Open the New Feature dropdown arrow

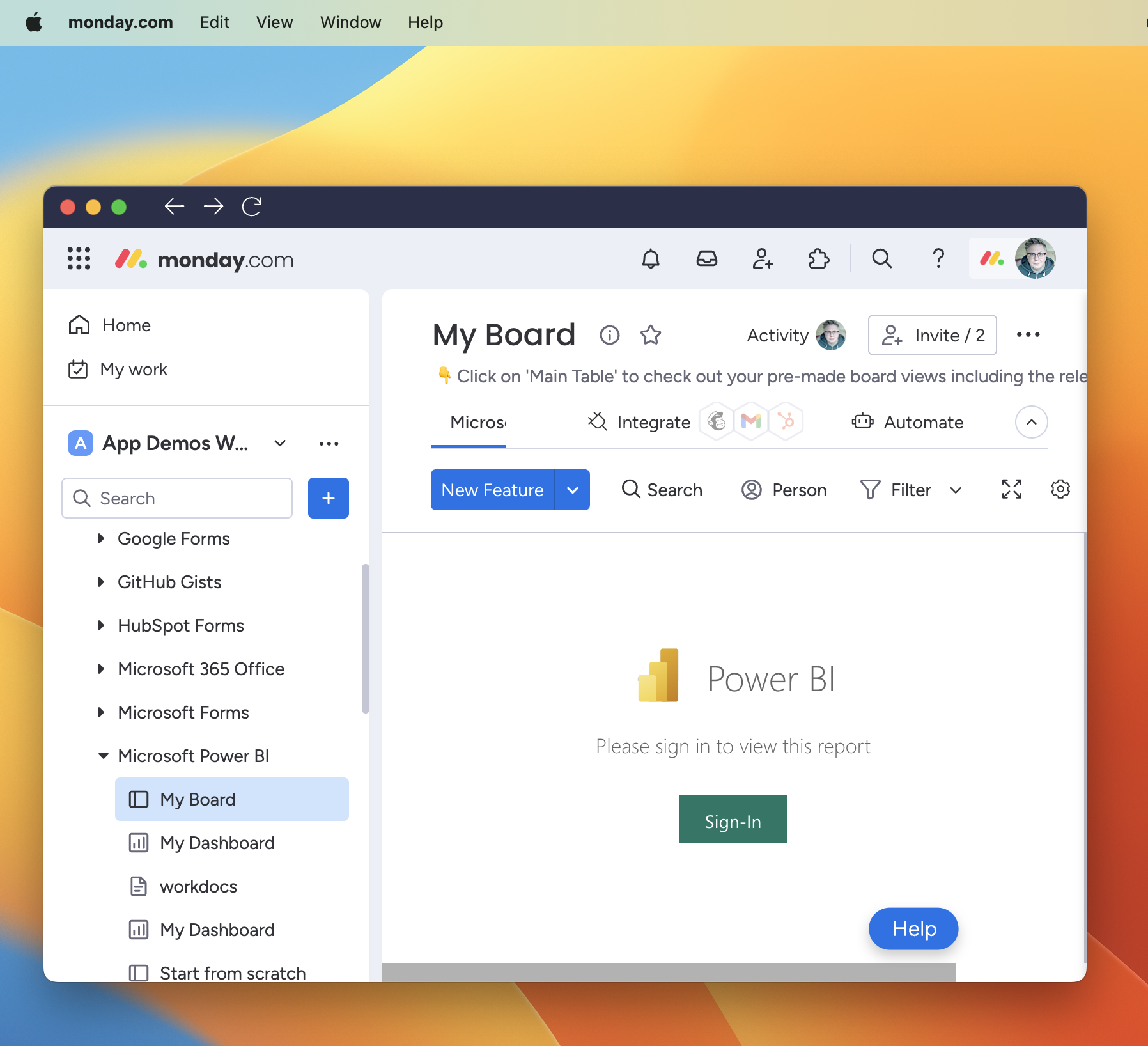click(573, 490)
